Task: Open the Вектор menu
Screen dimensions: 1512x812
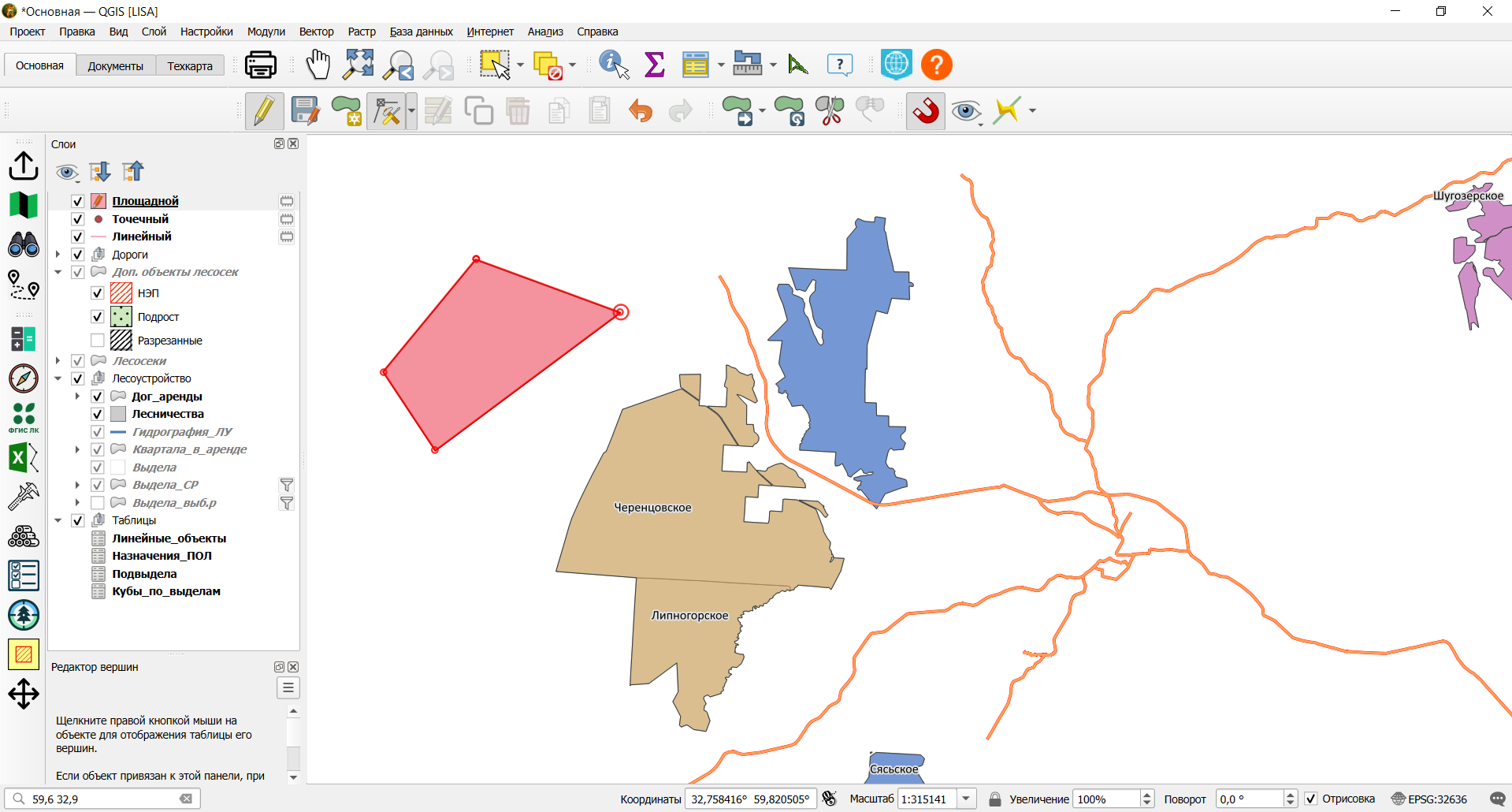Action: 316,32
